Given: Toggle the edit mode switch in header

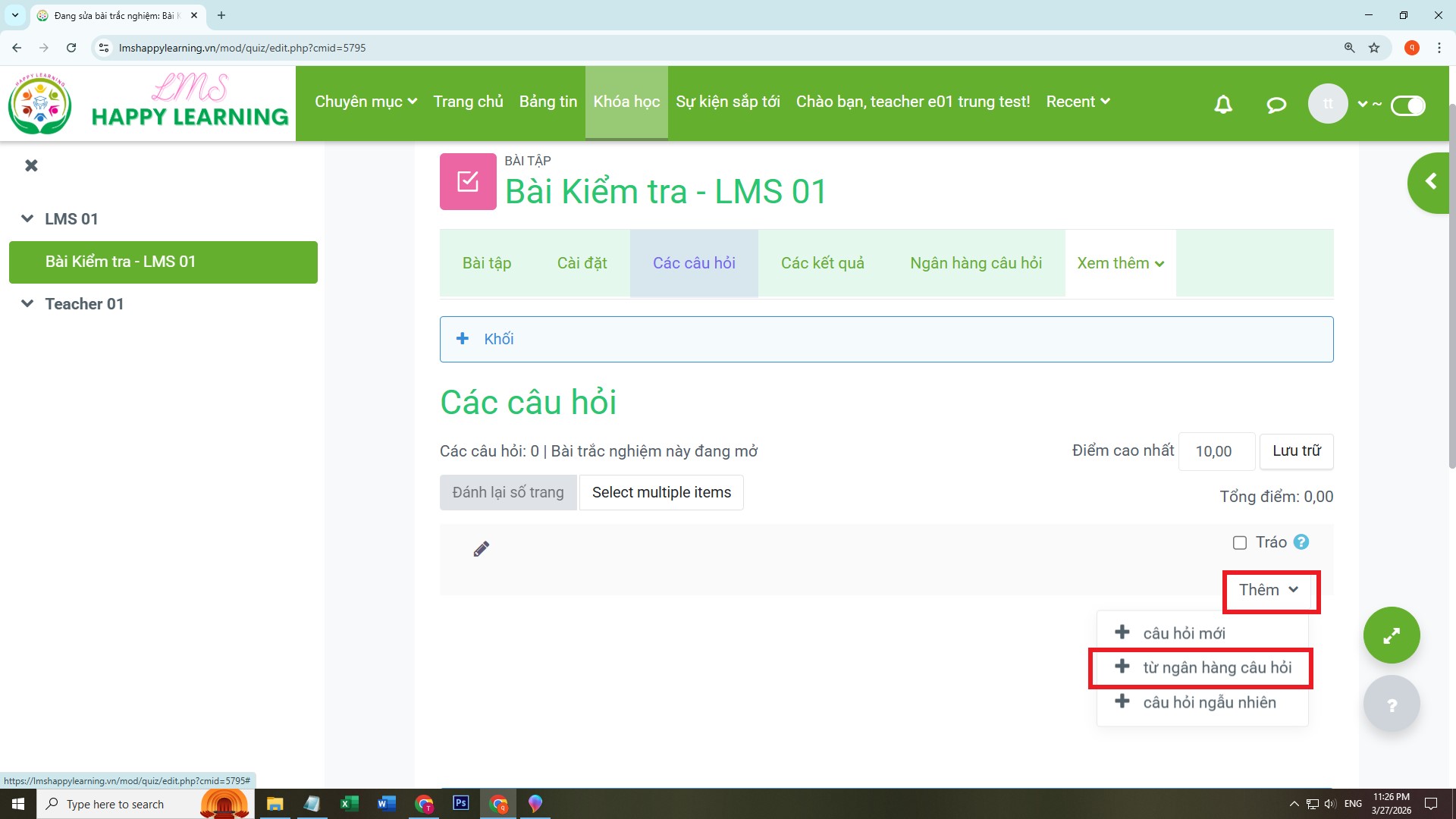Looking at the screenshot, I should click(1408, 105).
